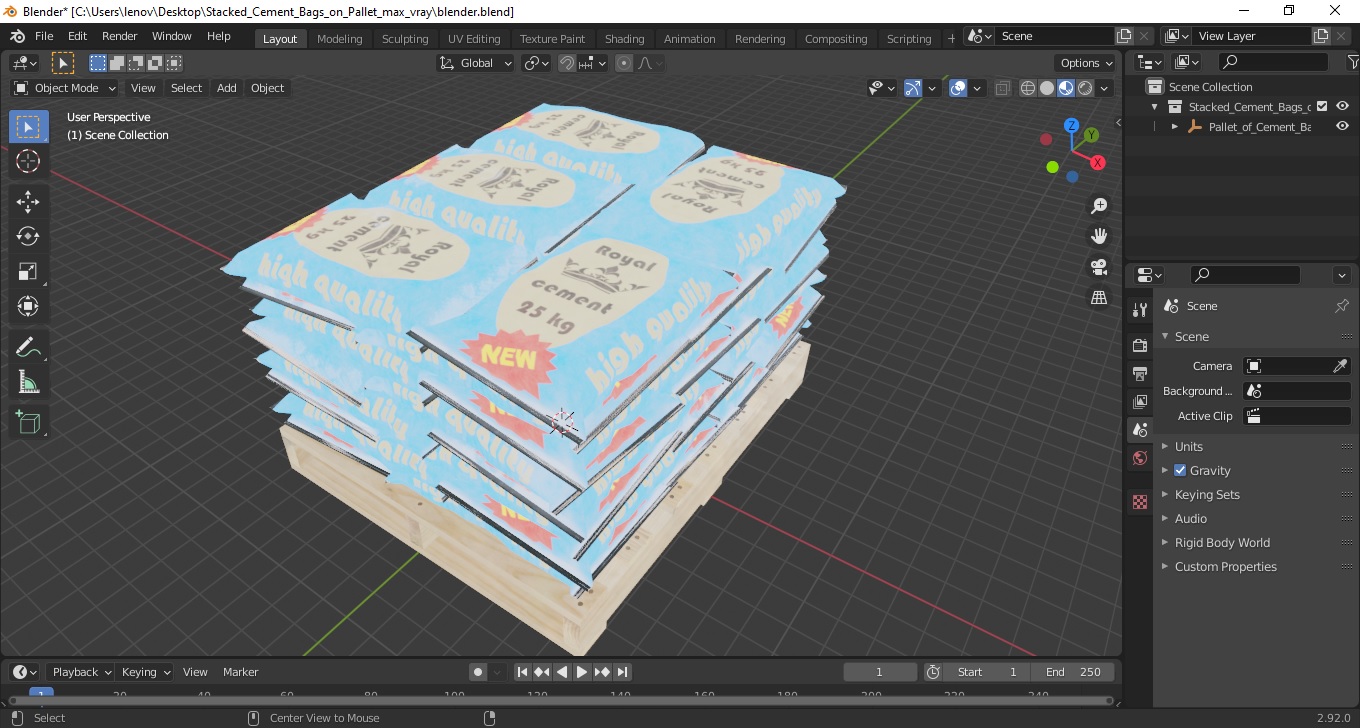Play the animation forward
The image size is (1360, 728).
coord(582,672)
